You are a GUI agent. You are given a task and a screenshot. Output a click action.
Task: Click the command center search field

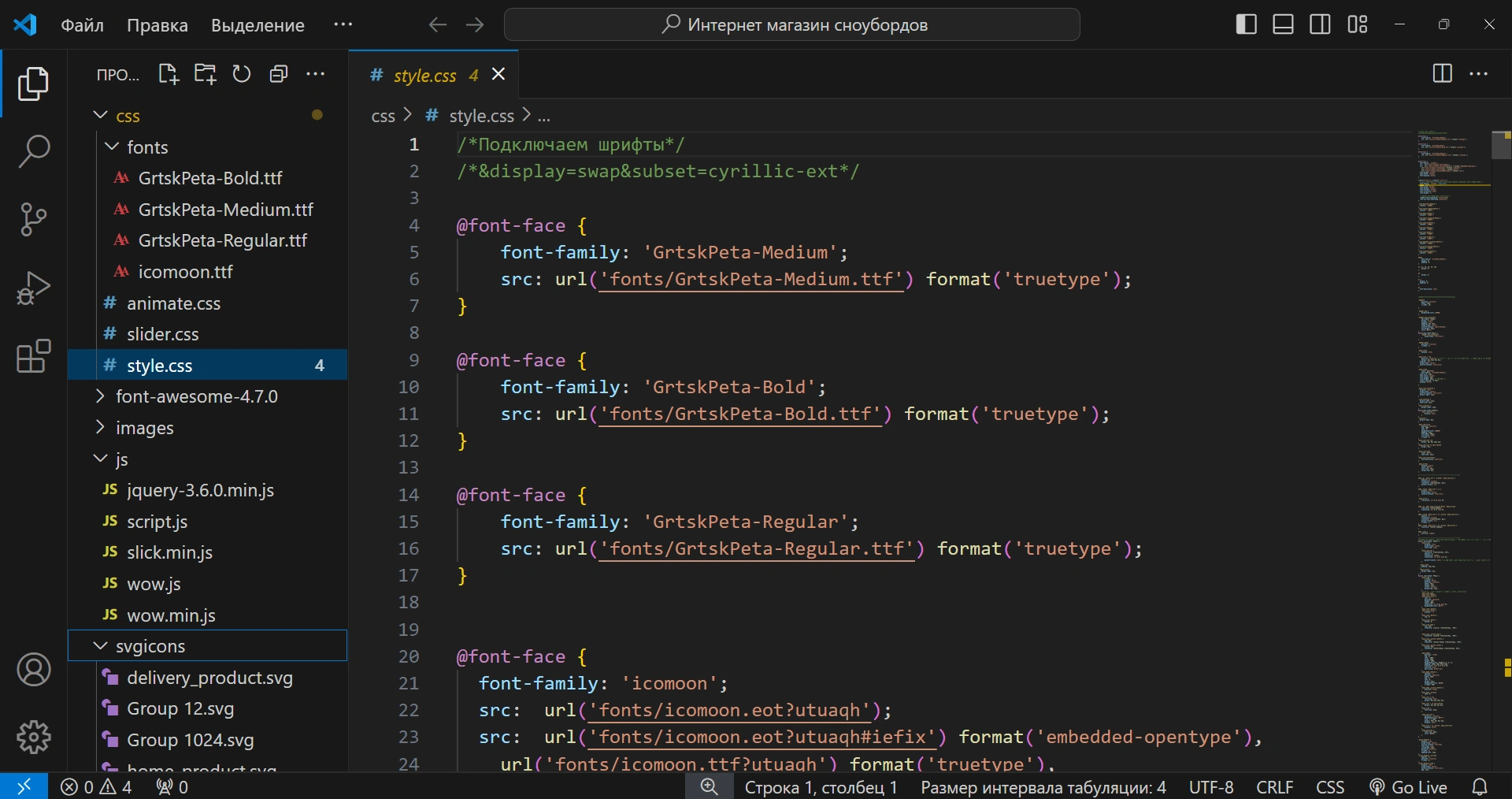(x=791, y=24)
